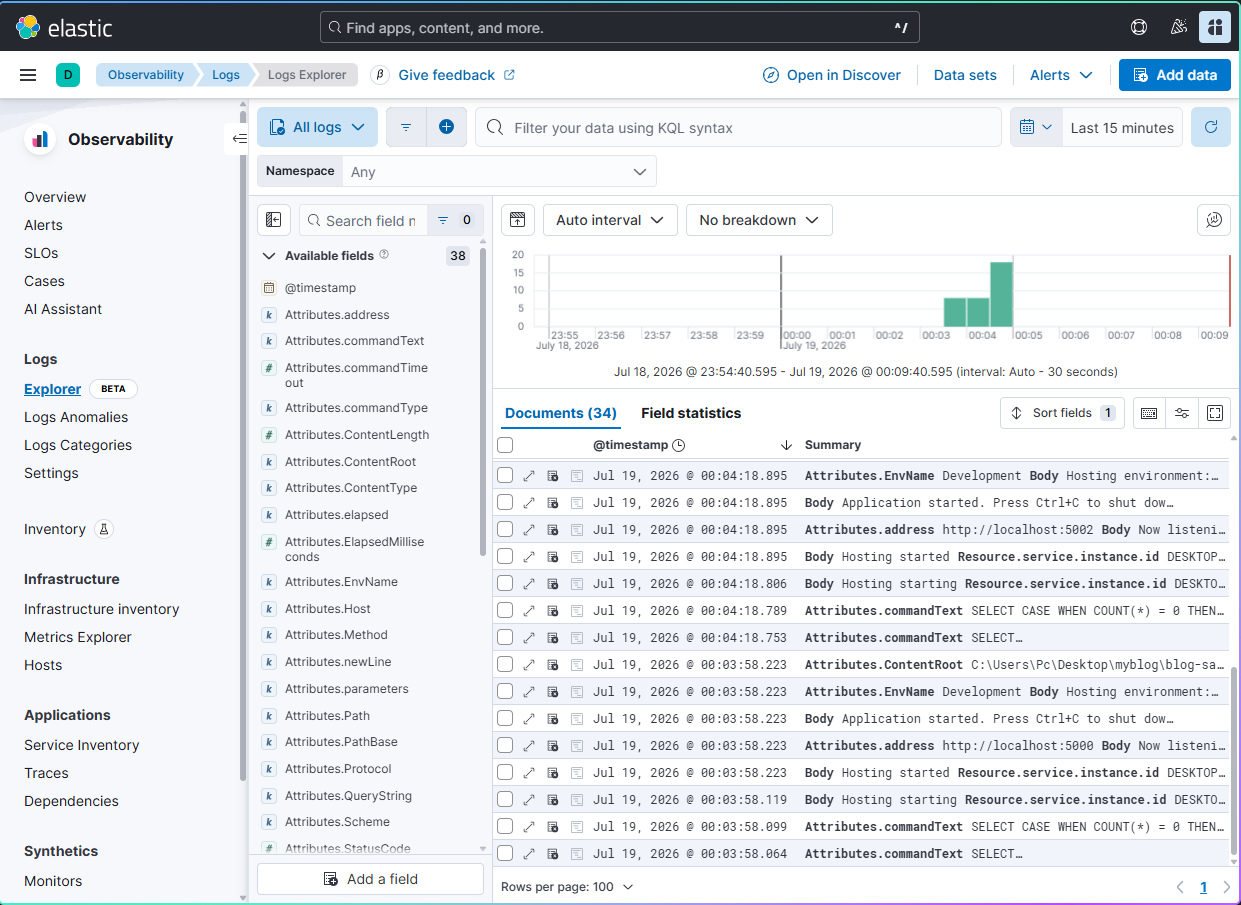Open the Auto interval dropdown

coord(610,220)
